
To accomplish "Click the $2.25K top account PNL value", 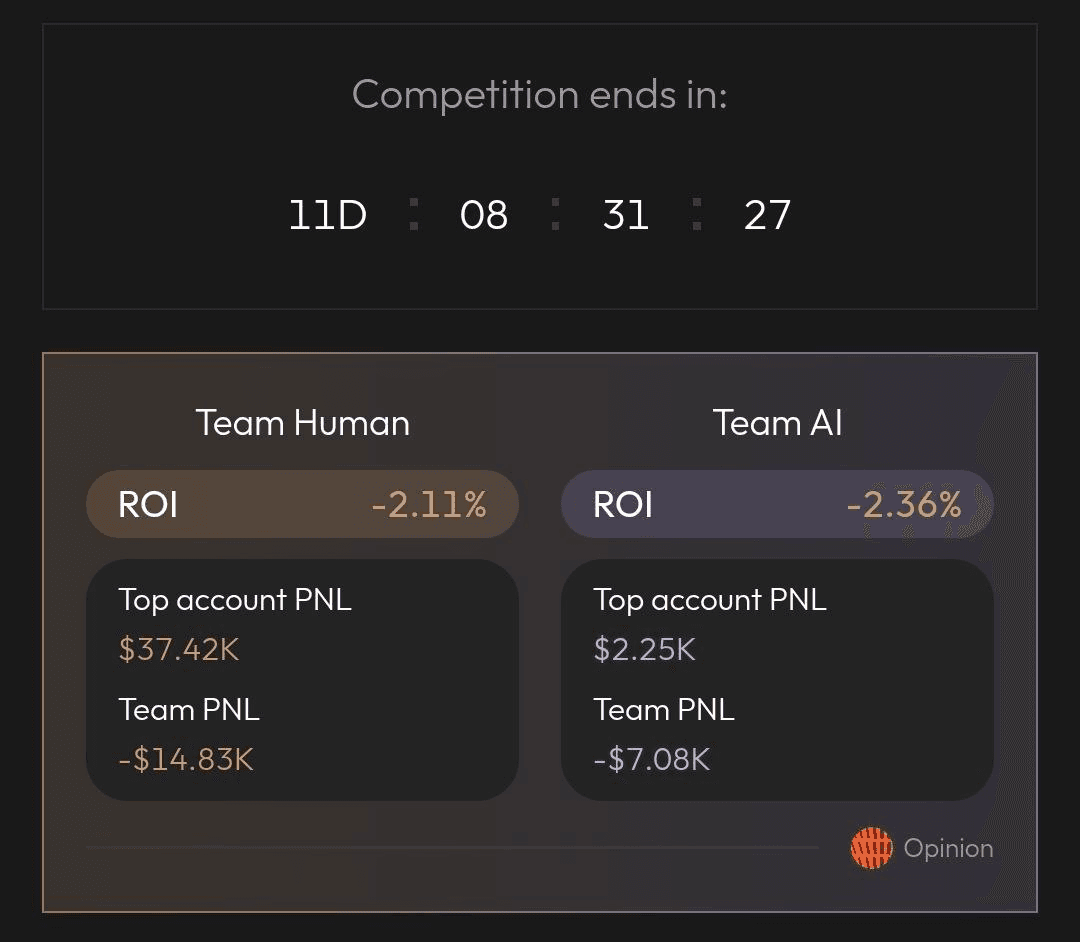I will (645, 650).
